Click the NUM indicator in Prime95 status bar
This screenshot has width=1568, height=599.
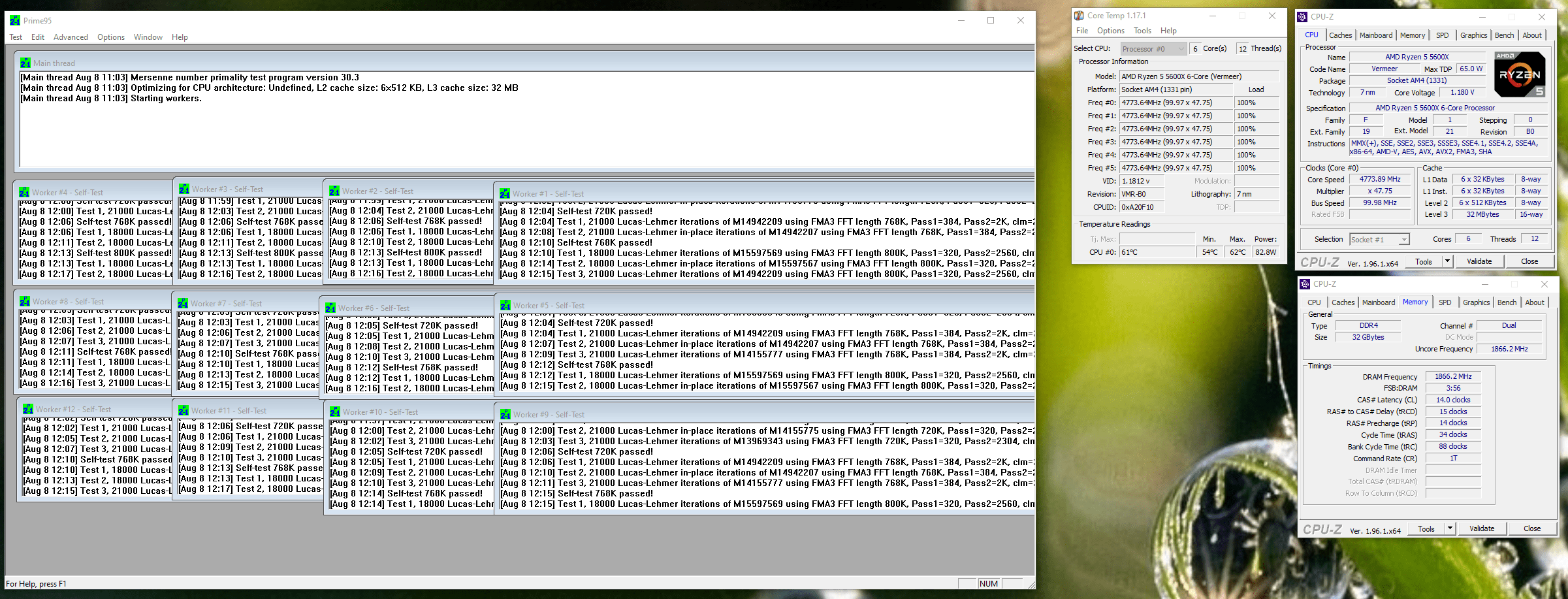989,583
